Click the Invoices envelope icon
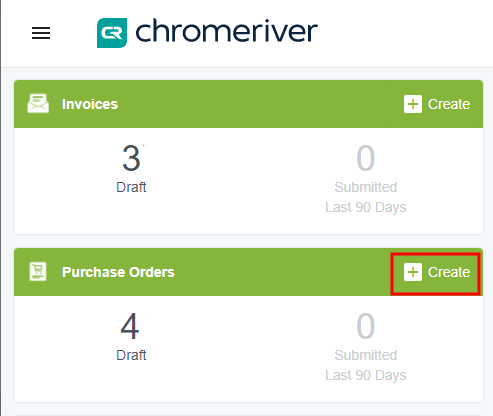This screenshot has height=416, width=493. click(x=38, y=104)
